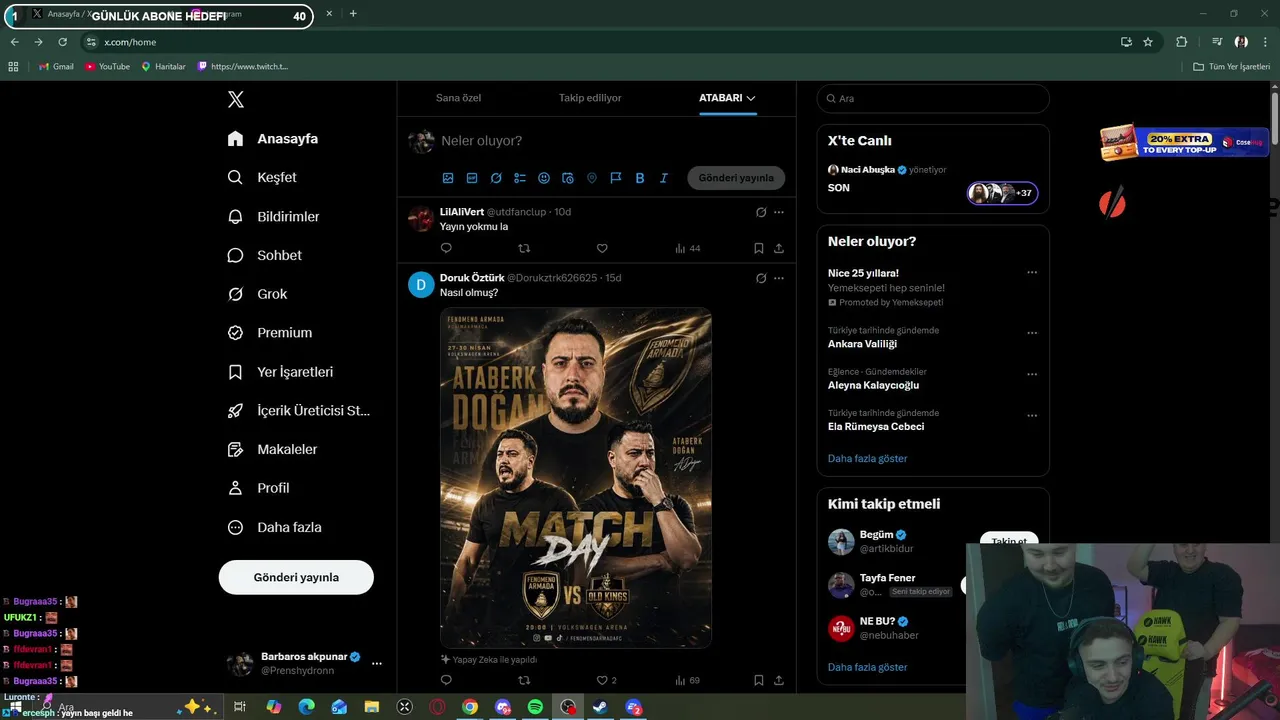Click Daha fazla göster under trends
Image resolution: width=1280 pixels, height=720 pixels.
(x=868, y=458)
